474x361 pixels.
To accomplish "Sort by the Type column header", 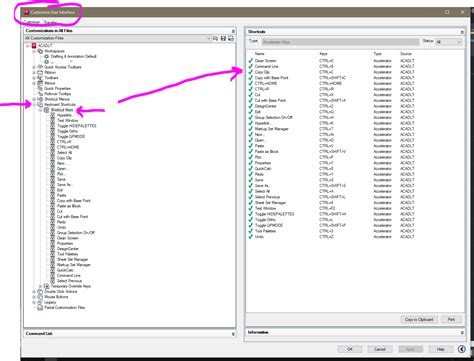I will 377,54.
